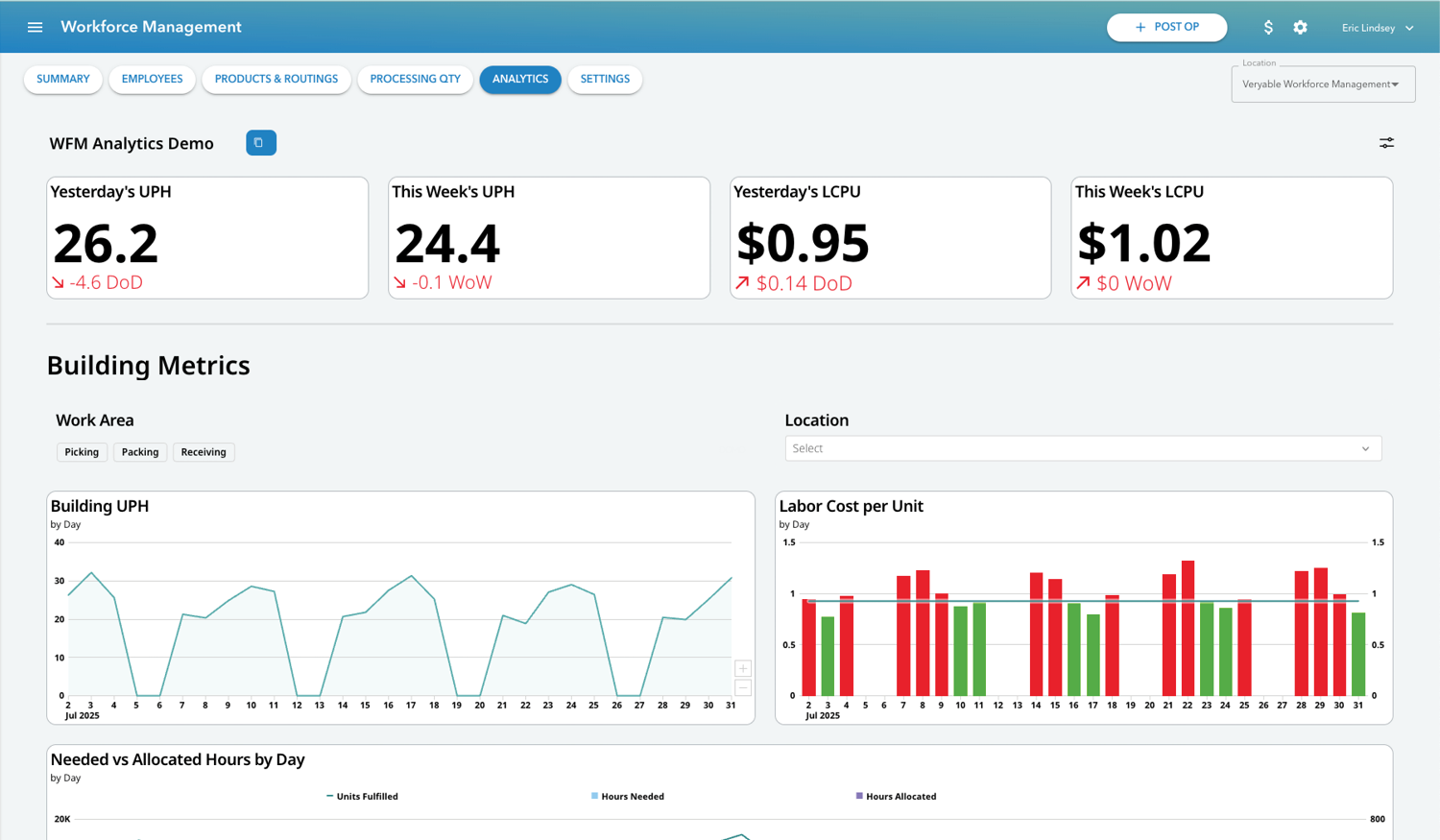1440x840 pixels.
Task: Open the navigation hamburger menu
Action: pos(36,27)
